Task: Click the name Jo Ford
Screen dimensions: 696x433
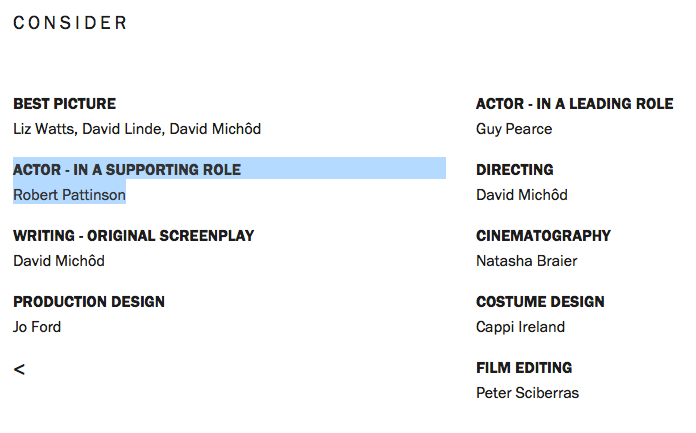Action: (37, 327)
